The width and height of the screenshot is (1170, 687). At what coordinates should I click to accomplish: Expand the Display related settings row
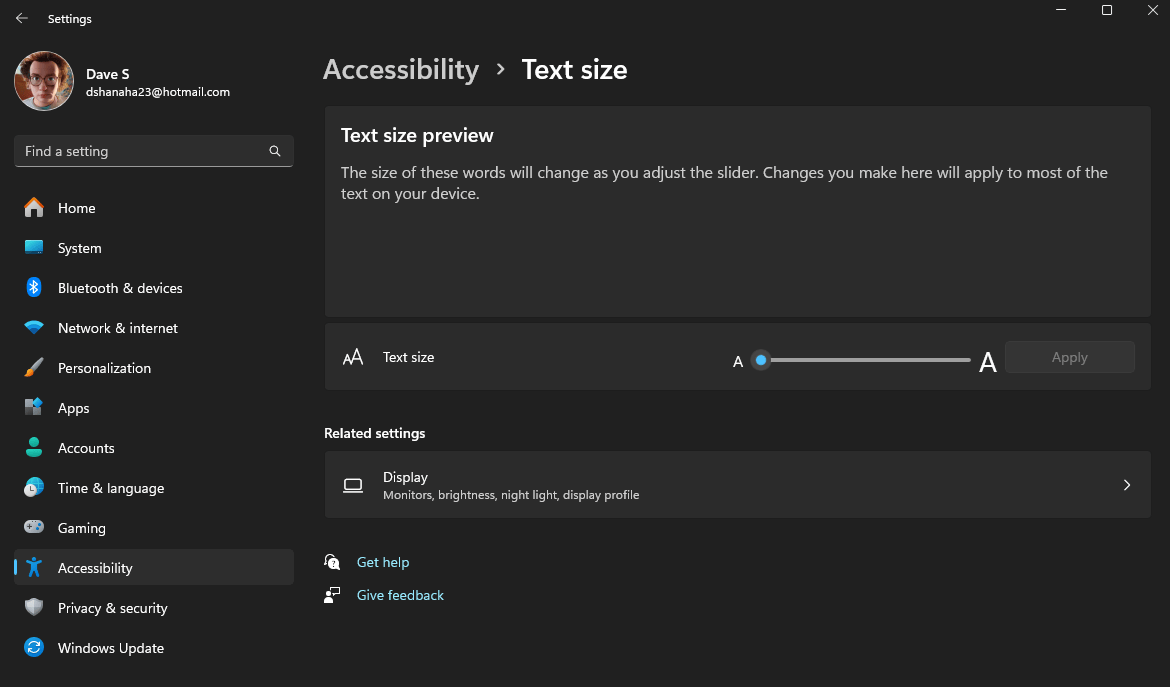pos(738,485)
